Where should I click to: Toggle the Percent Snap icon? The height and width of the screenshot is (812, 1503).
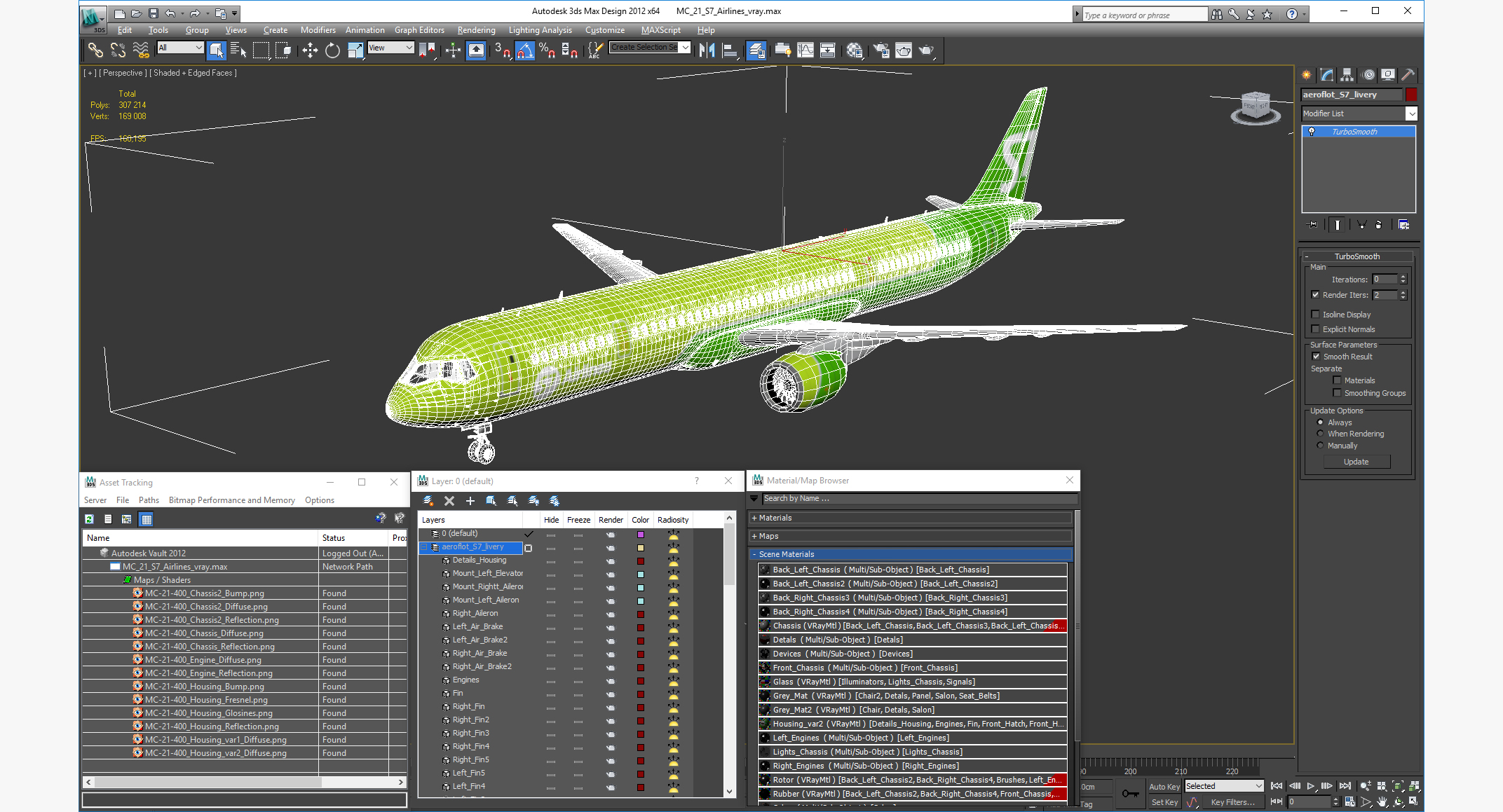point(547,50)
